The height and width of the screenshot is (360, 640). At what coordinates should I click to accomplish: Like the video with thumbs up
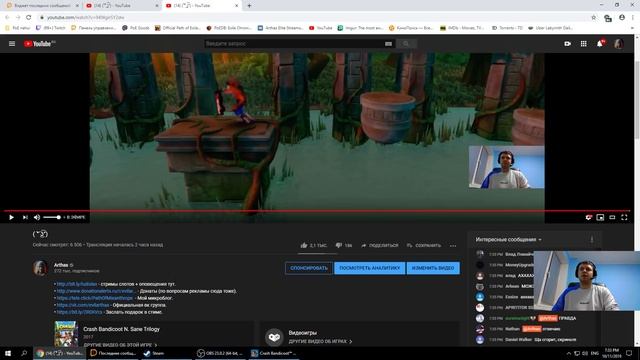(x=304, y=245)
